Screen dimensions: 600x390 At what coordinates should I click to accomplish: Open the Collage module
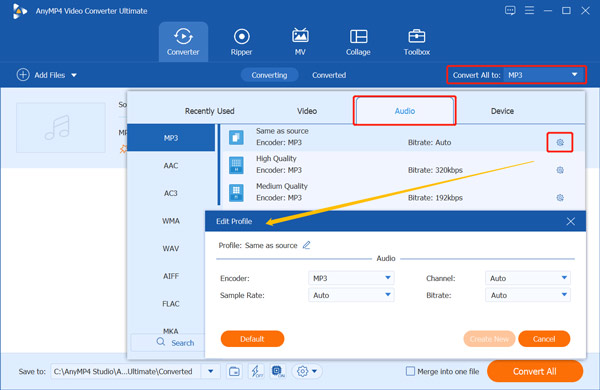[358, 42]
